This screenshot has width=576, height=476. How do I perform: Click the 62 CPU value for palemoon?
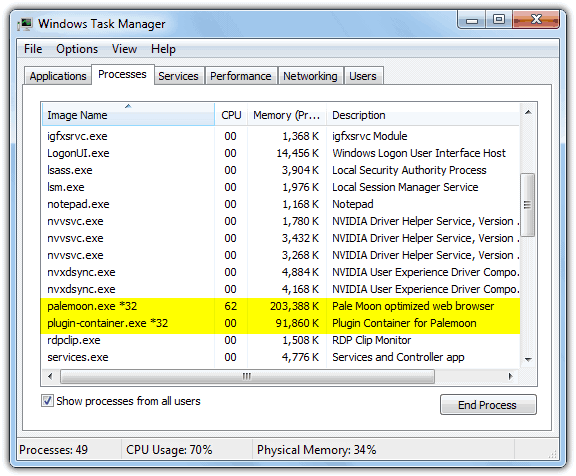pos(231,306)
